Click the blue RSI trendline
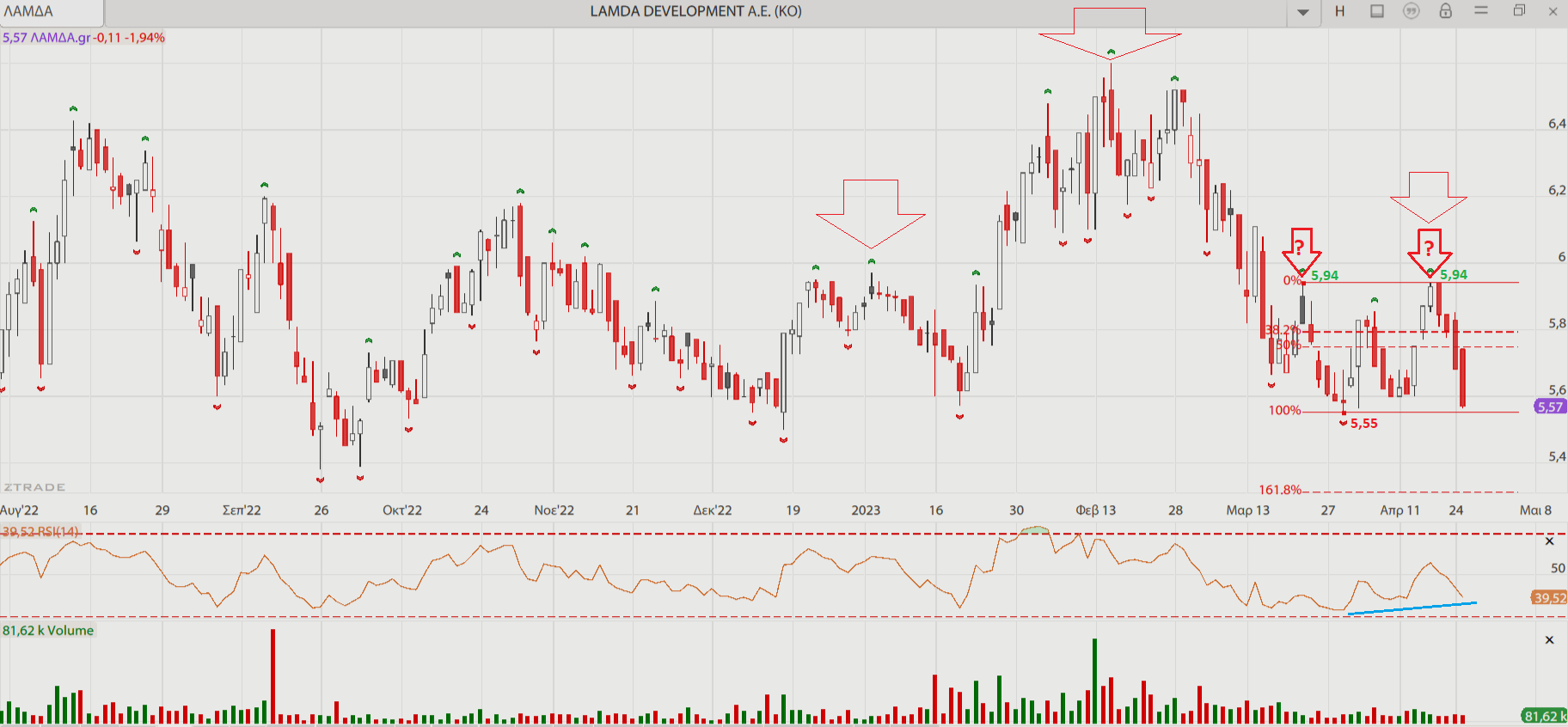Screen dimensions: 1568x727 [x=1412, y=608]
